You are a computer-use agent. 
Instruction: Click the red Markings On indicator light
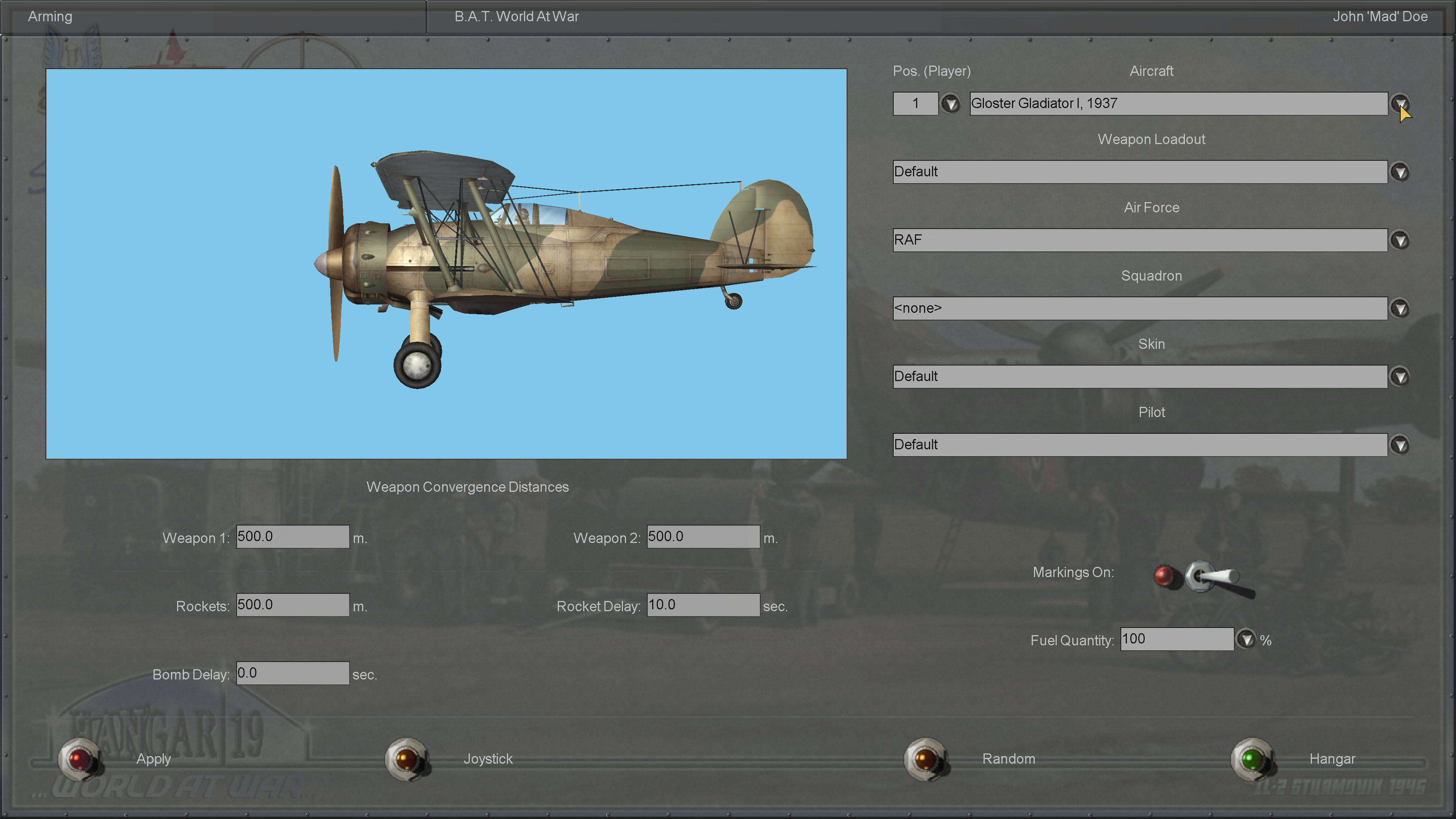[1164, 576]
